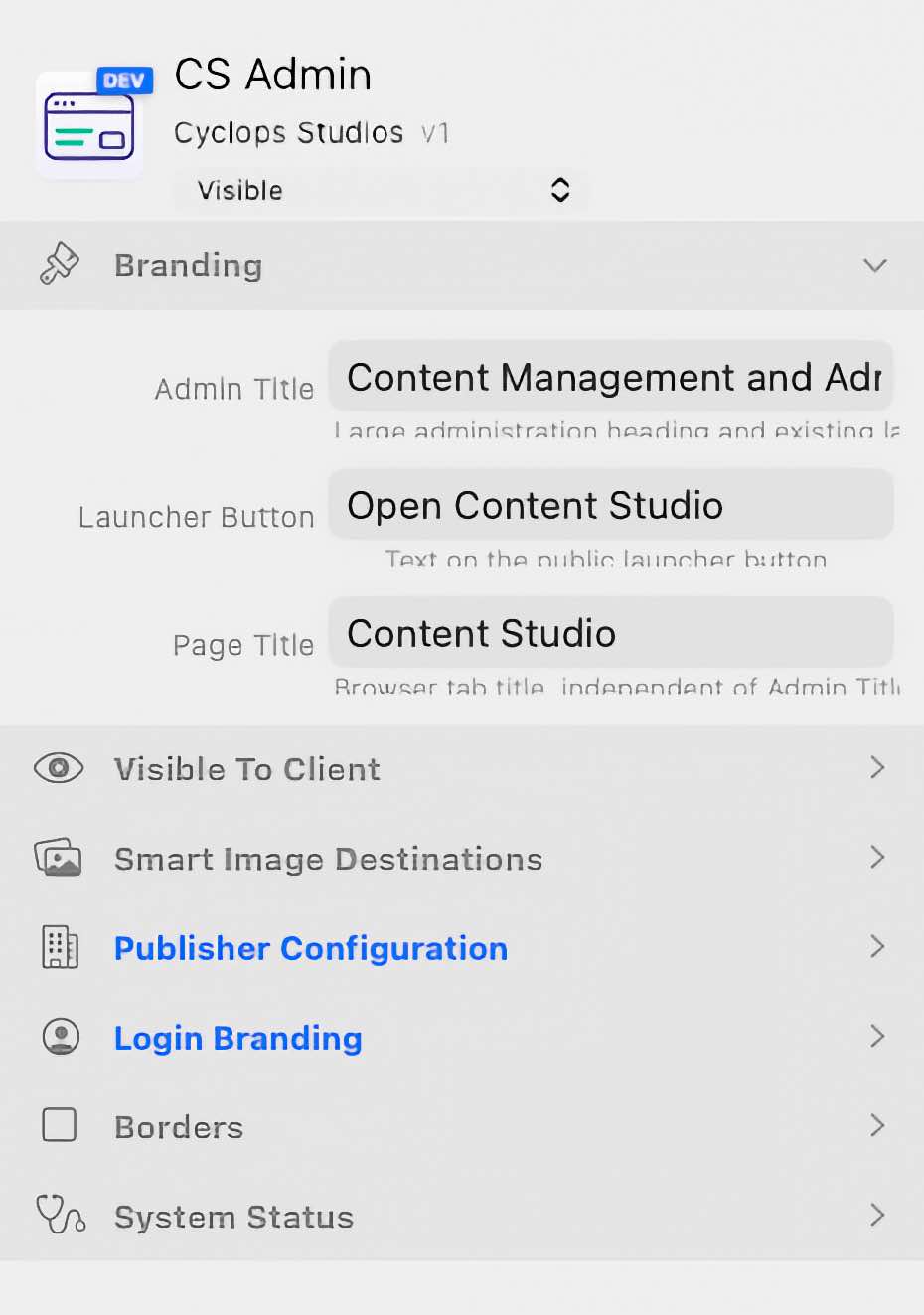This screenshot has height=1315, width=924.
Task: Open Smart Image Destinations section
Action: (329, 859)
